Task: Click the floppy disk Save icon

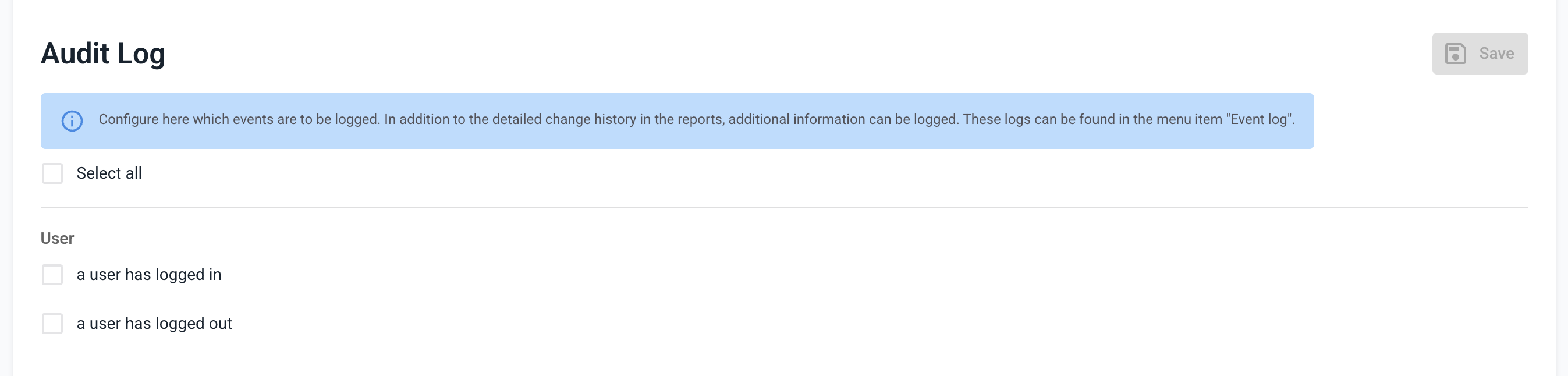Action: 1455,54
